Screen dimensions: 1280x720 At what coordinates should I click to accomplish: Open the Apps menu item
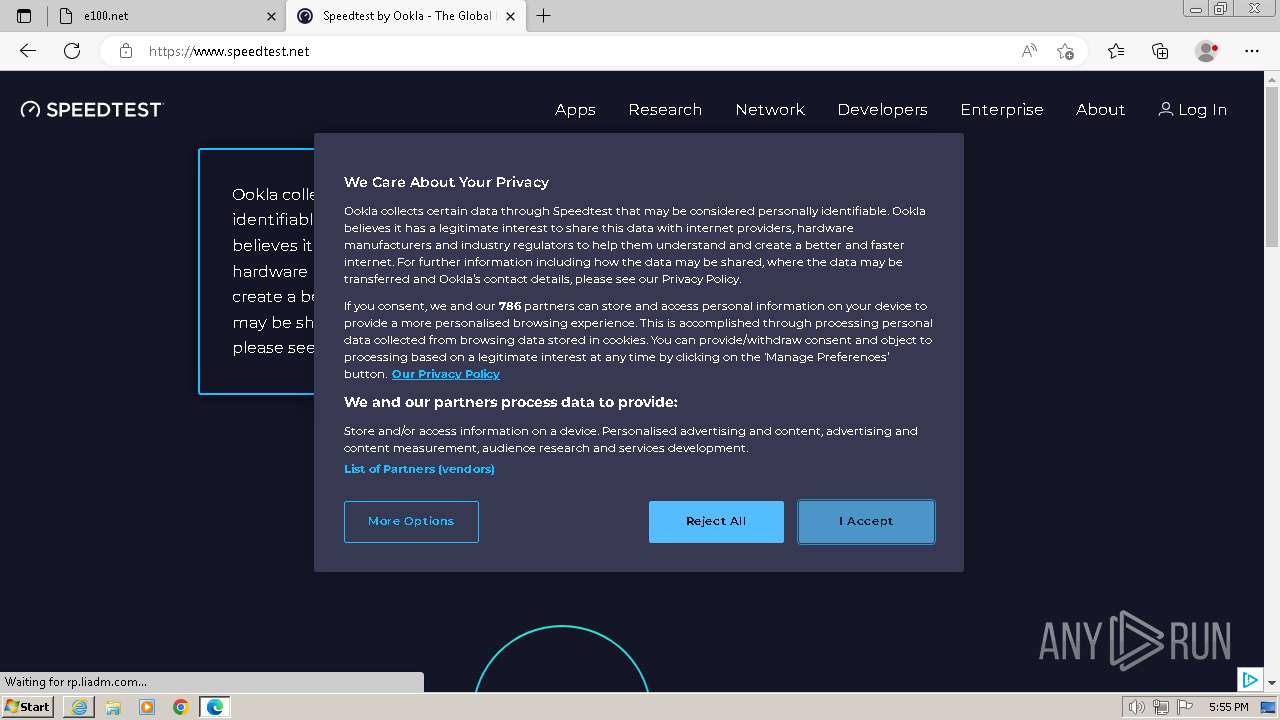pyautogui.click(x=575, y=110)
